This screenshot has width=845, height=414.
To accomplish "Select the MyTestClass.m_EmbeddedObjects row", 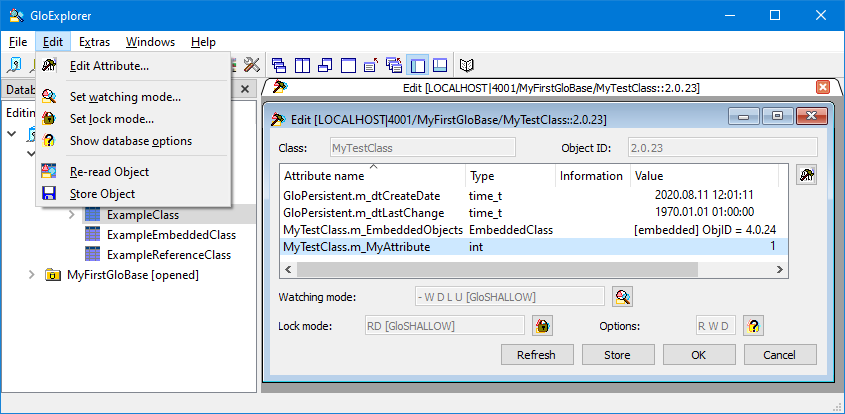I will point(534,230).
